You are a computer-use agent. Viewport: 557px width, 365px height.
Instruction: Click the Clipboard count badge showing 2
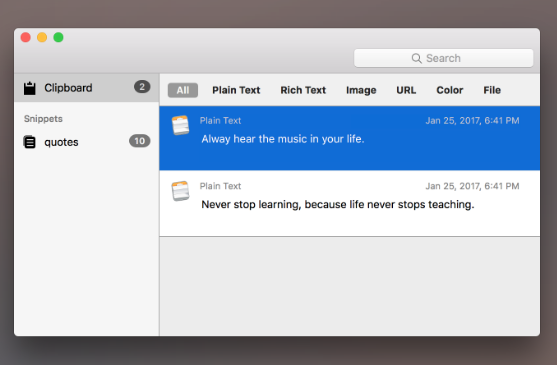(142, 87)
